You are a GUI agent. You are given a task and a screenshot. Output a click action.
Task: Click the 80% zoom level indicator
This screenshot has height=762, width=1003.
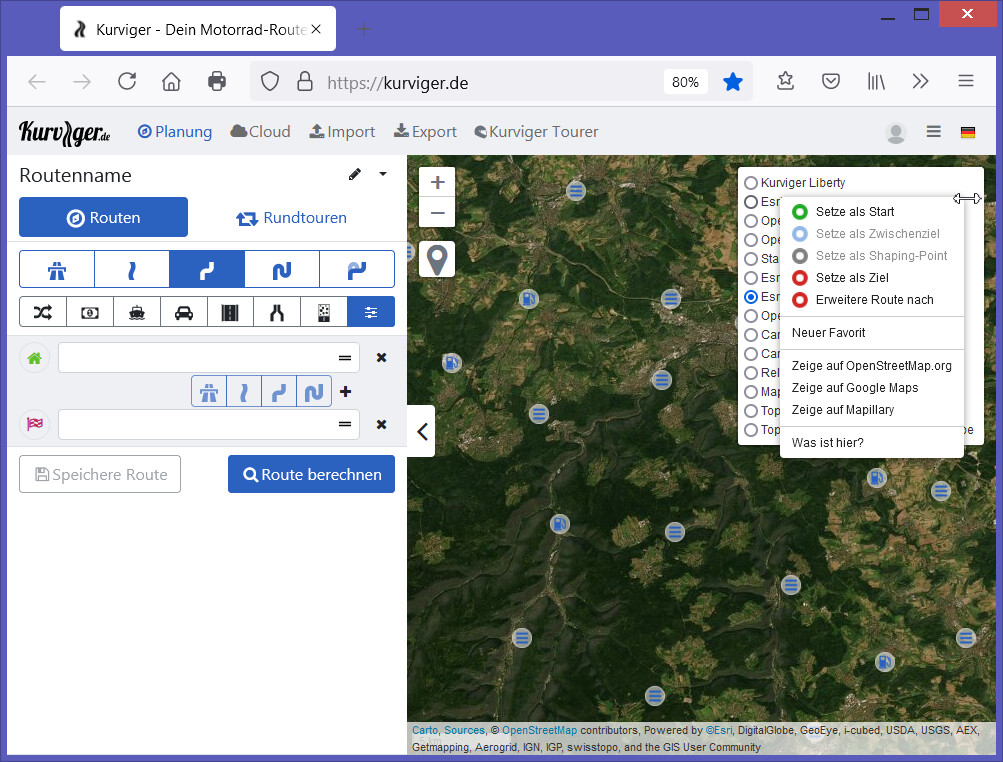(x=685, y=82)
